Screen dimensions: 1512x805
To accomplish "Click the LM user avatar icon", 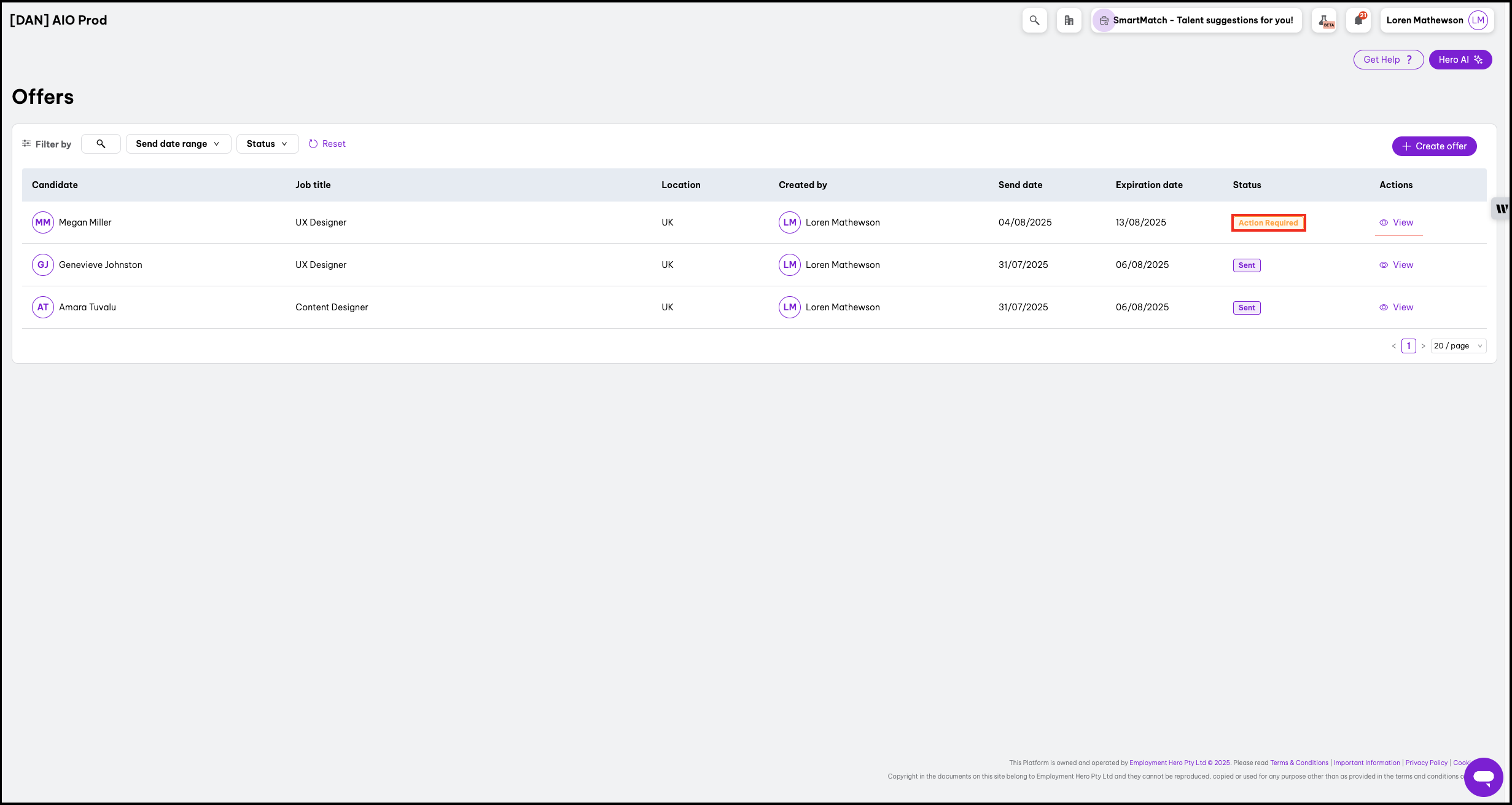I will tap(1478, 20).
